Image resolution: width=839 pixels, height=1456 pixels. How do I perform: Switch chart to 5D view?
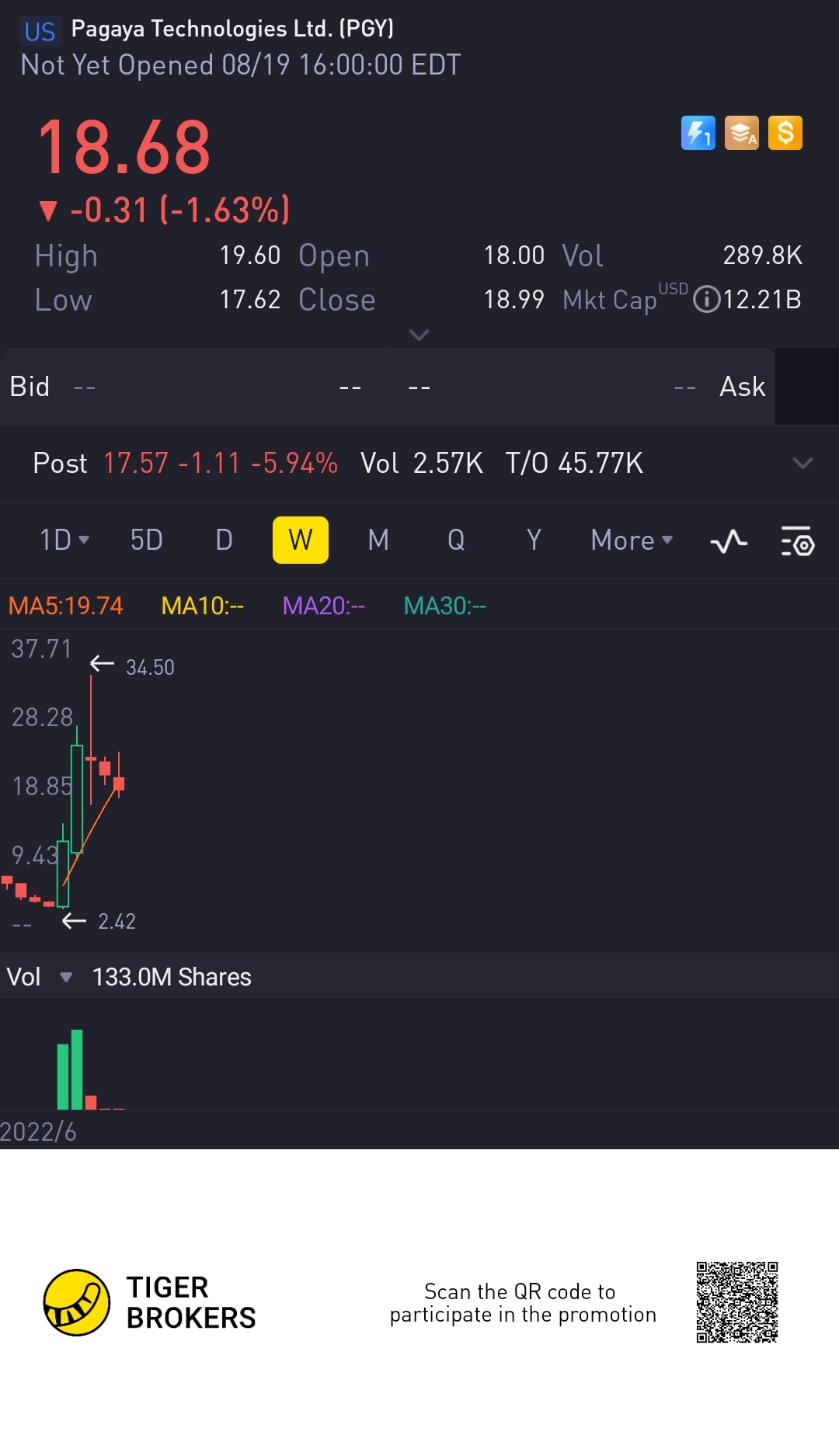point(146,540)
